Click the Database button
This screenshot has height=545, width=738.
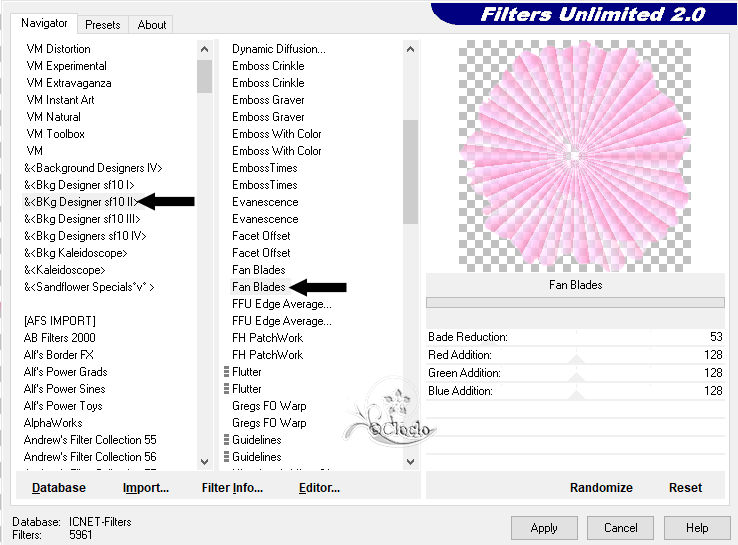tap(59, 488)
